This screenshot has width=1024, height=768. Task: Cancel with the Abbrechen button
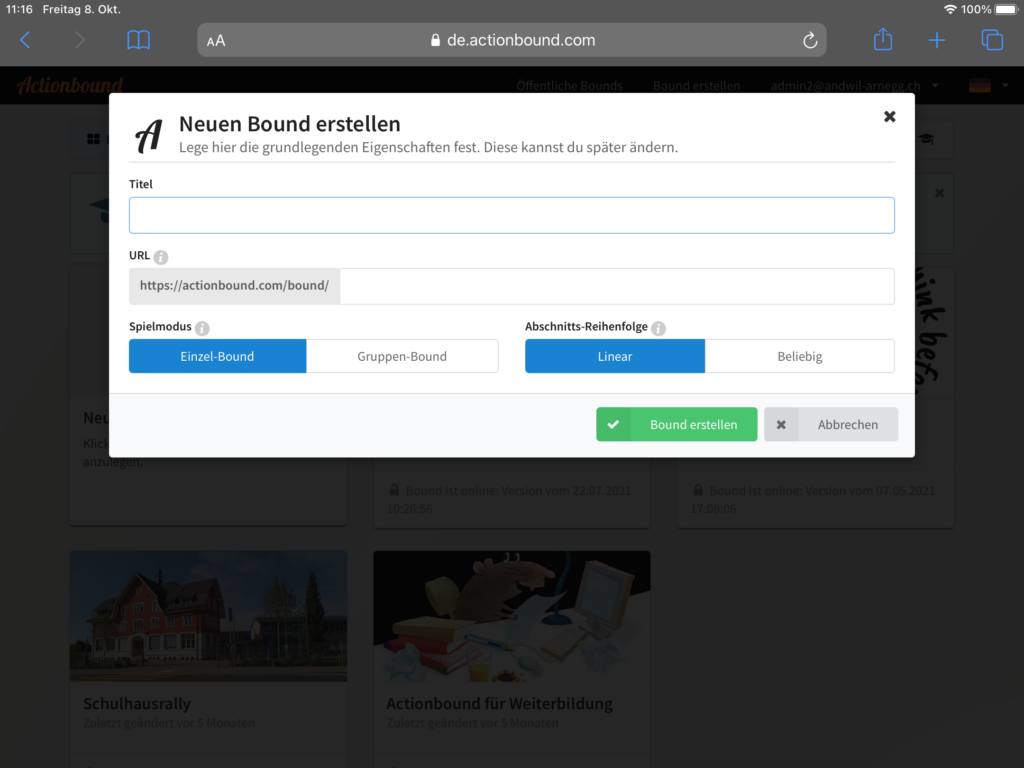[x=831, y=424]
